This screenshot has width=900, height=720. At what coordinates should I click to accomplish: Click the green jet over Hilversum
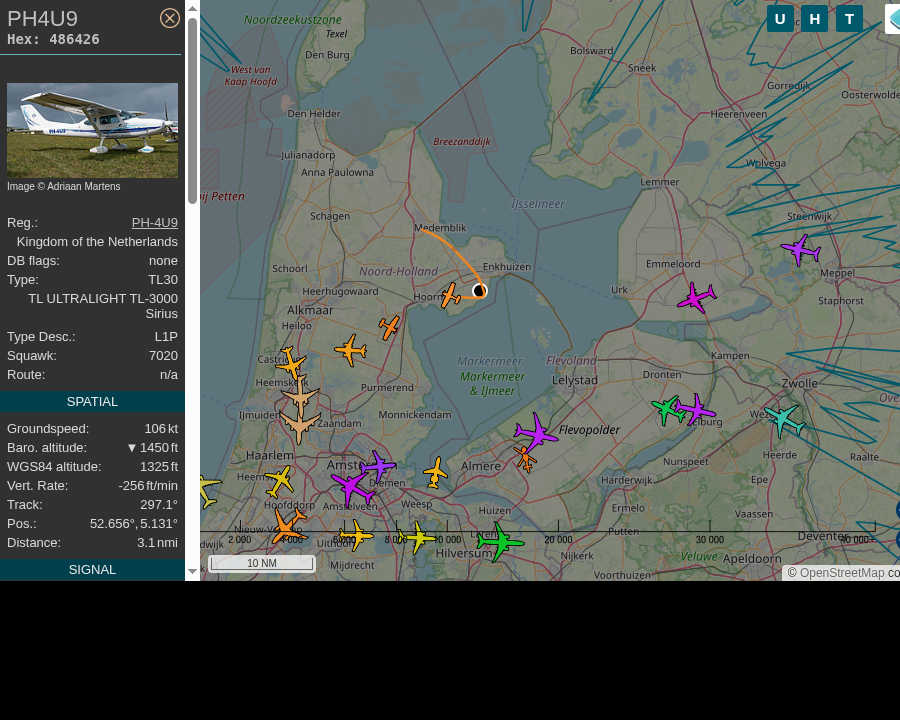[500, 541]
